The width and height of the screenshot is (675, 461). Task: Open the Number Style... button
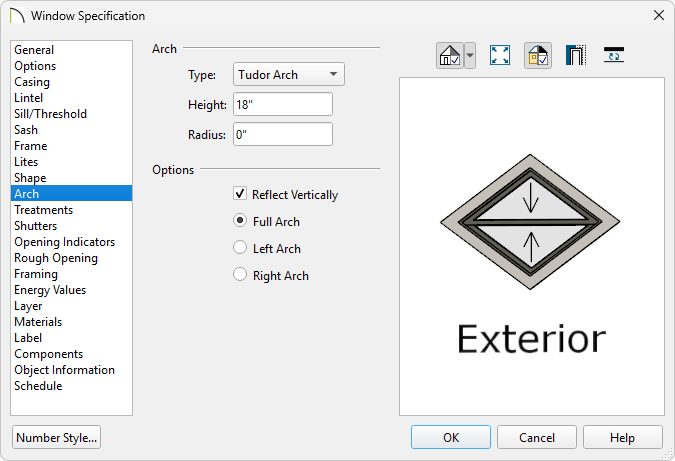(56, 437)
